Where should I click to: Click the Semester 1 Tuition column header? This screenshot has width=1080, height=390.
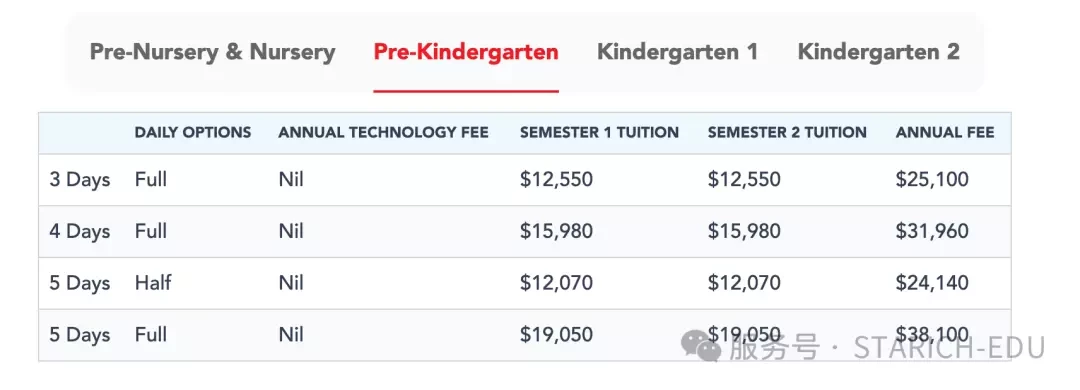pyautogui.click(x=599, y=132)
